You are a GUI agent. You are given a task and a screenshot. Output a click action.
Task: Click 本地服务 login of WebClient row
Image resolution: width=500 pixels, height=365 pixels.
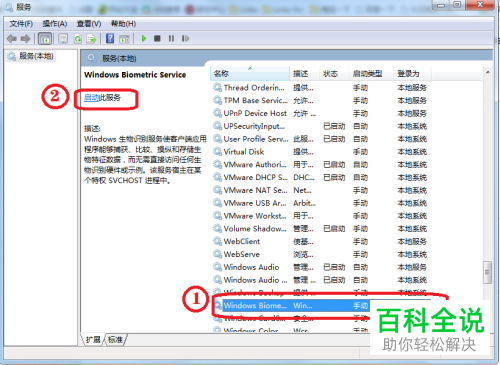(412, 241)
